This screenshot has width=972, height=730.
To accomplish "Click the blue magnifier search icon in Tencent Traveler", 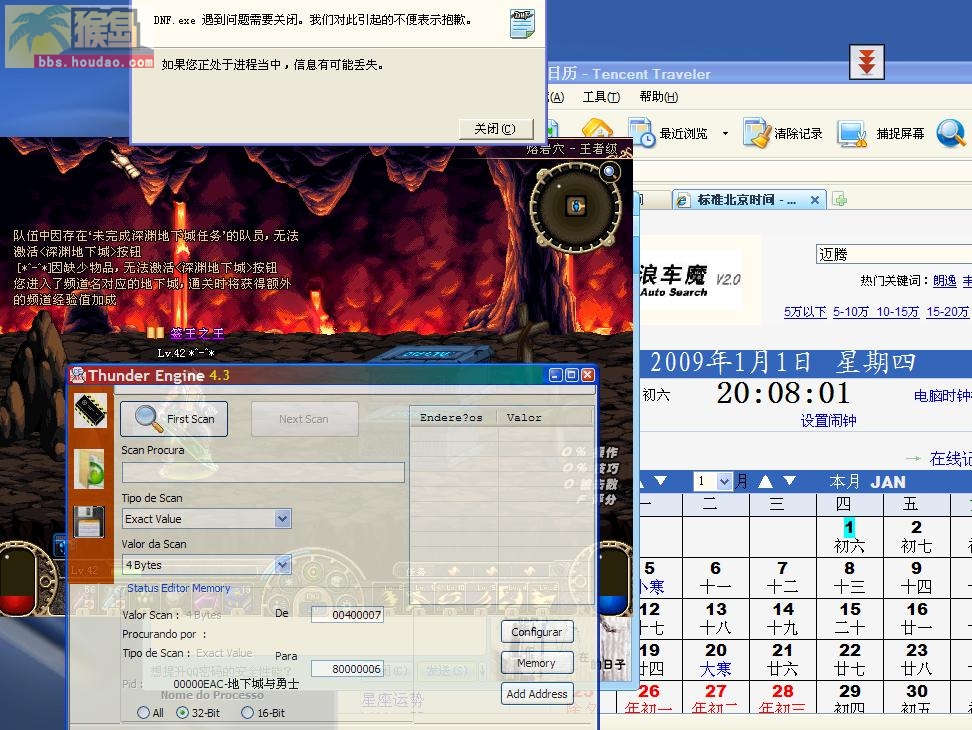I will point(951,133).
